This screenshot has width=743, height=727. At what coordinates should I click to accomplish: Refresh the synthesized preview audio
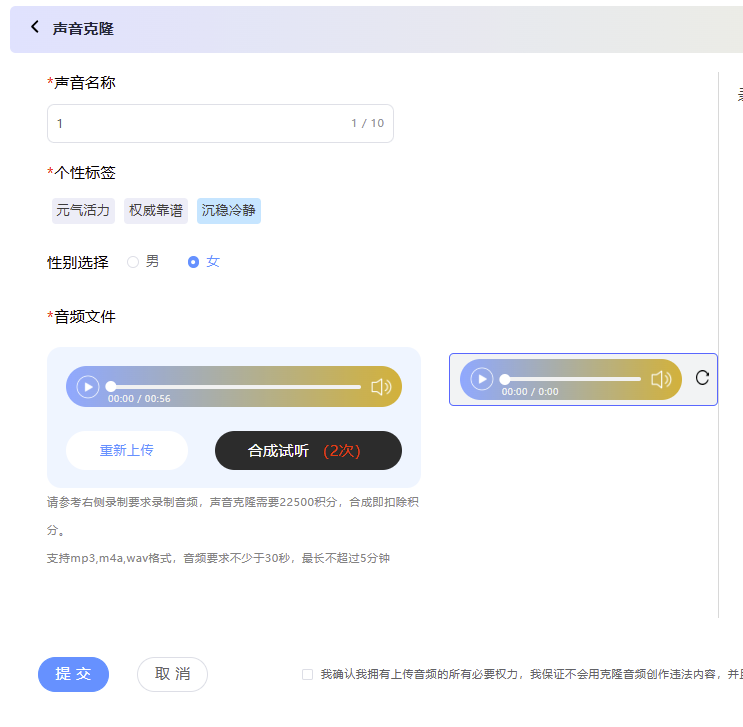click(x=702, y=378)
